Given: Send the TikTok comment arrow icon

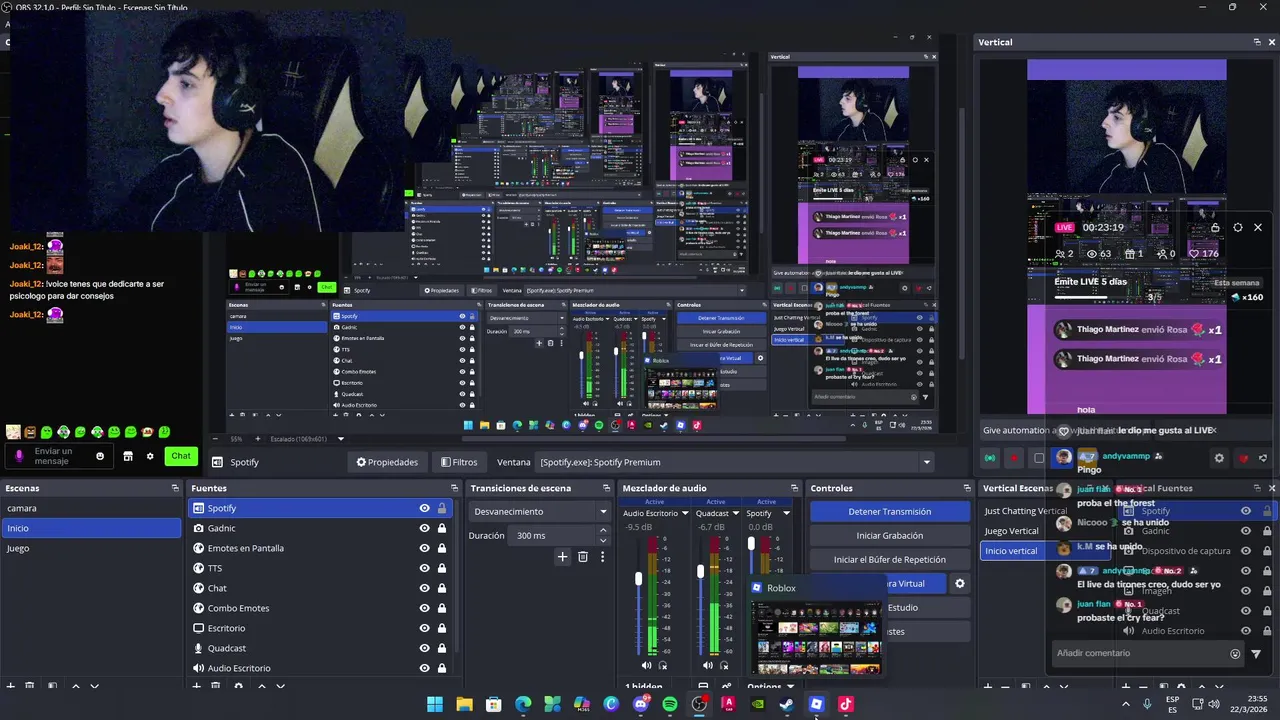Looking at the screenshot, I should click(1256, 654).
